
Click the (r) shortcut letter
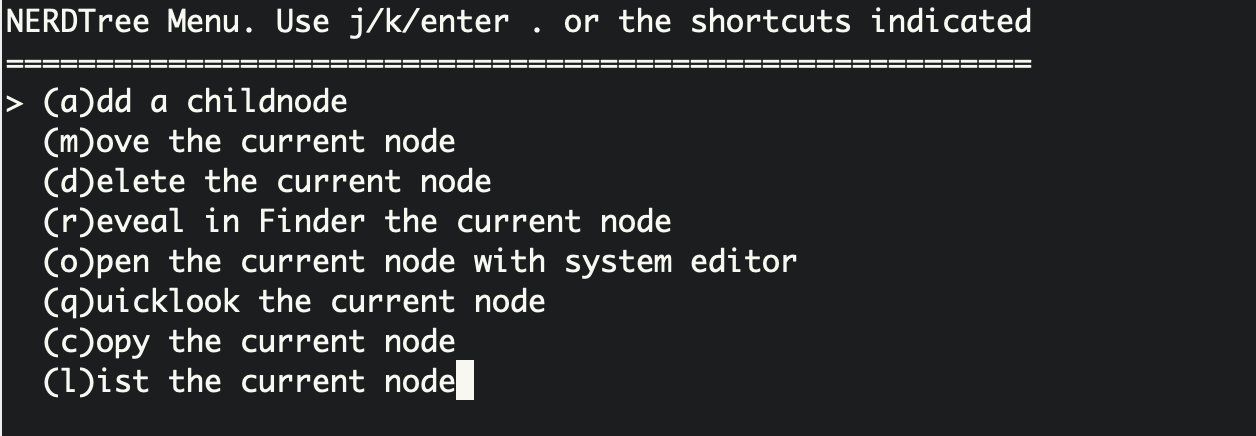[x=69, y=222]
